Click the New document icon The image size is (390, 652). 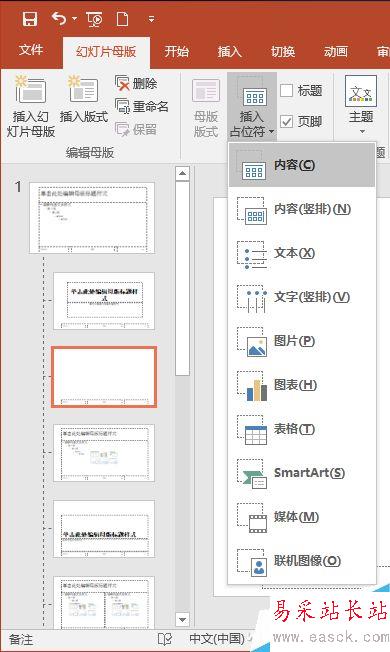[x=122, y=19]
